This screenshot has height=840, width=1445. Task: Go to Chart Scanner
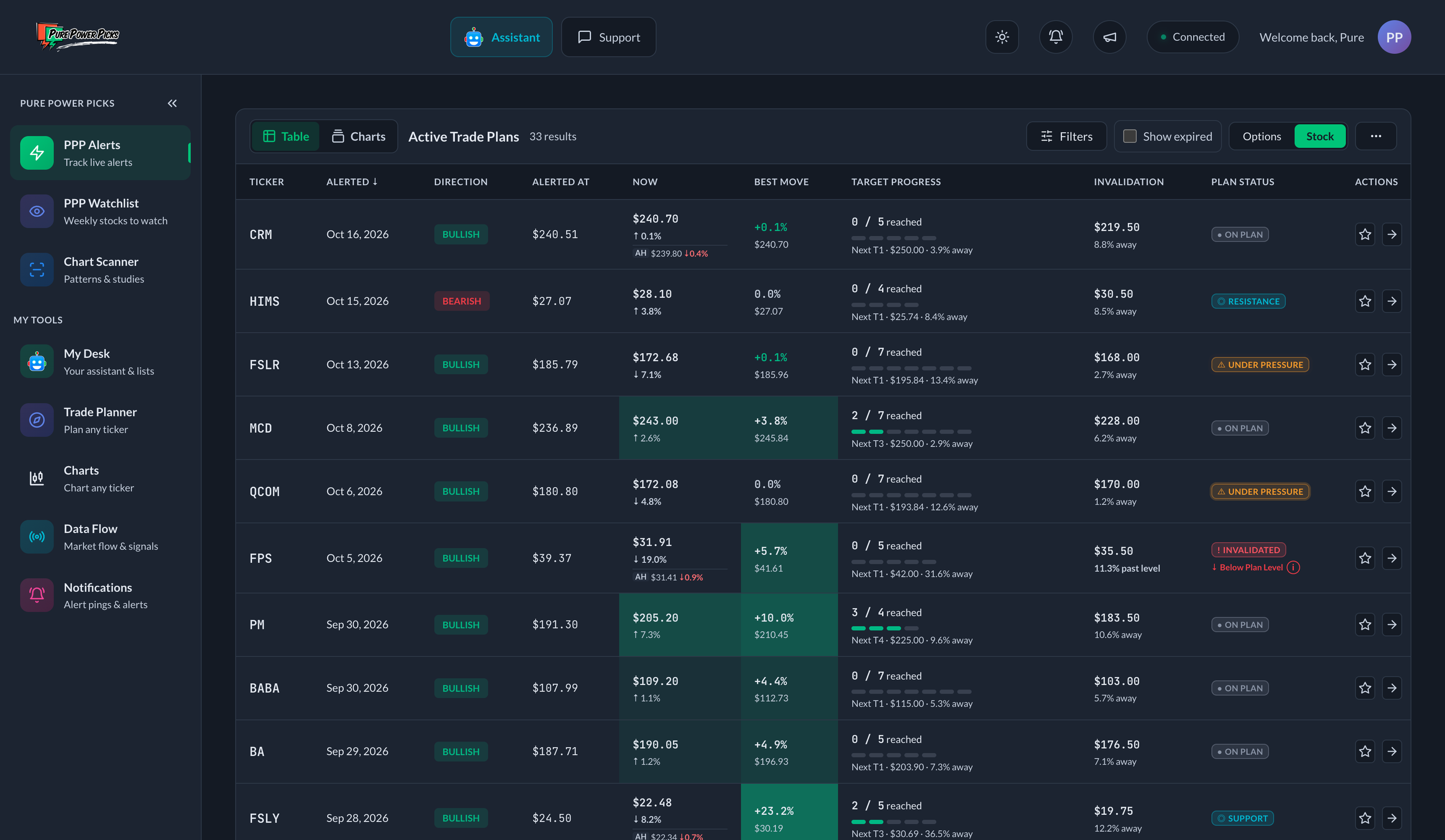pyautogui.click(x=100, y=269)
